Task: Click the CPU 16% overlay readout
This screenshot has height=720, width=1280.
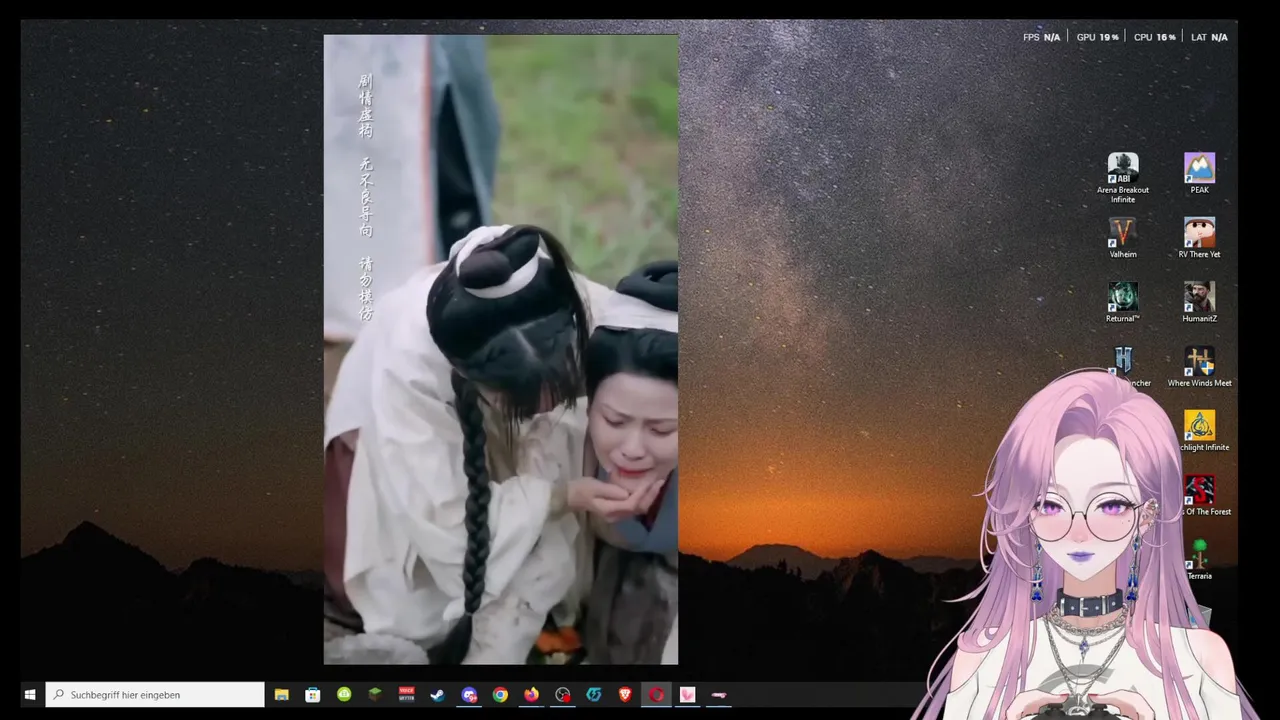Action: point(1154,37)
